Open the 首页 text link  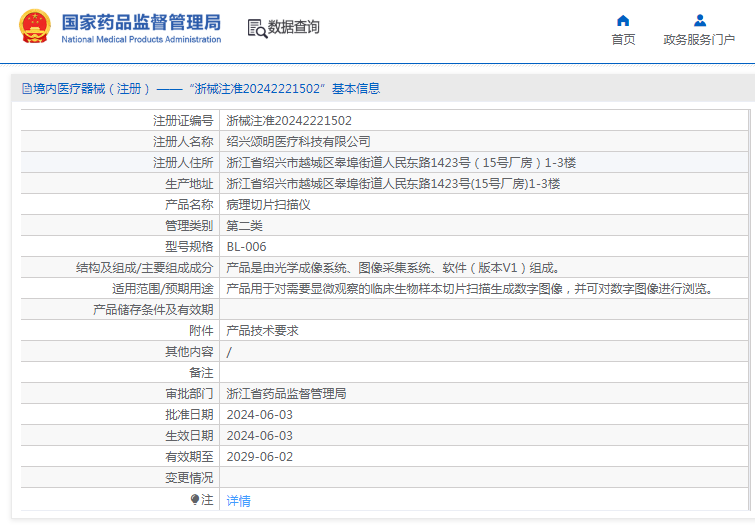click(623, 39)
